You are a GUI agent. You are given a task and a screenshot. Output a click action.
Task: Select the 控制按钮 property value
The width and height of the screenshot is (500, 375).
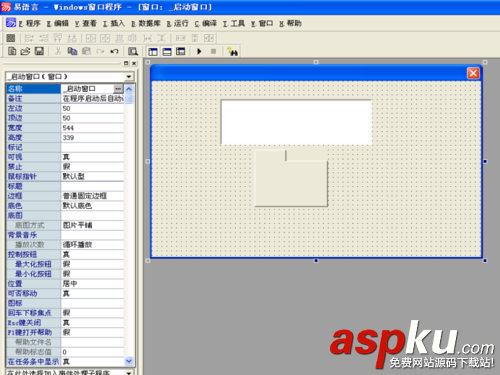click(92, 254)
